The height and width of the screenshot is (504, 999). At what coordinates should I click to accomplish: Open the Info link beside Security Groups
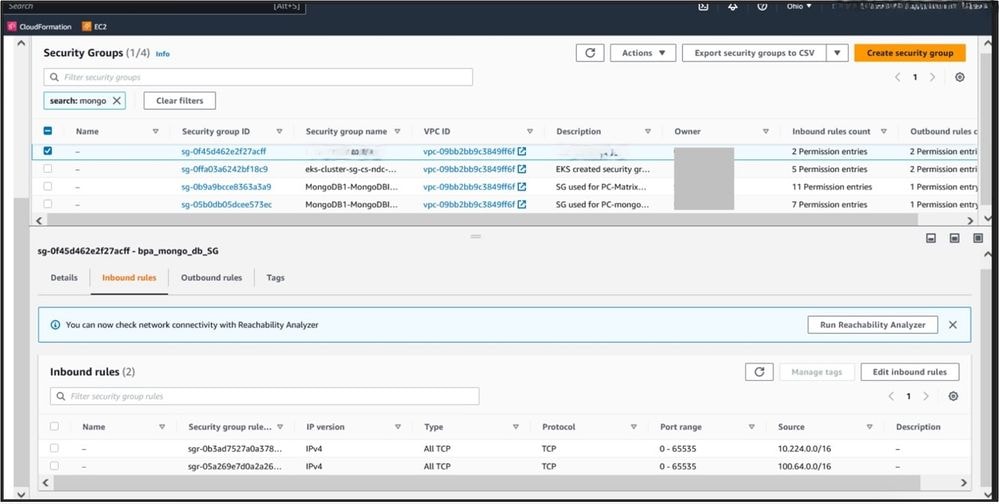point(162,54)
